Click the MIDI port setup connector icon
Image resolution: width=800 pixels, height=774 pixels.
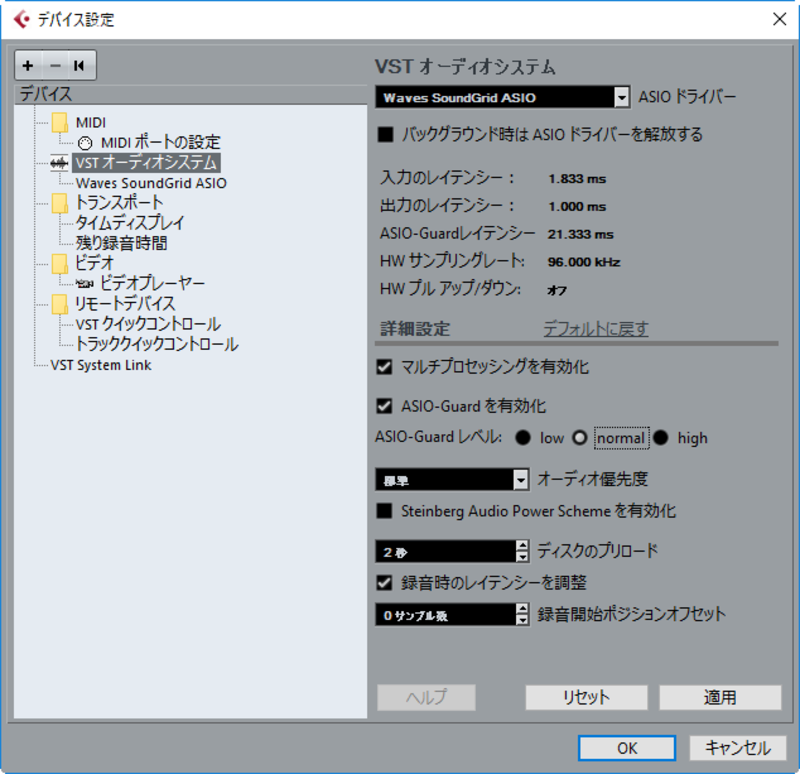coord(85,143)
